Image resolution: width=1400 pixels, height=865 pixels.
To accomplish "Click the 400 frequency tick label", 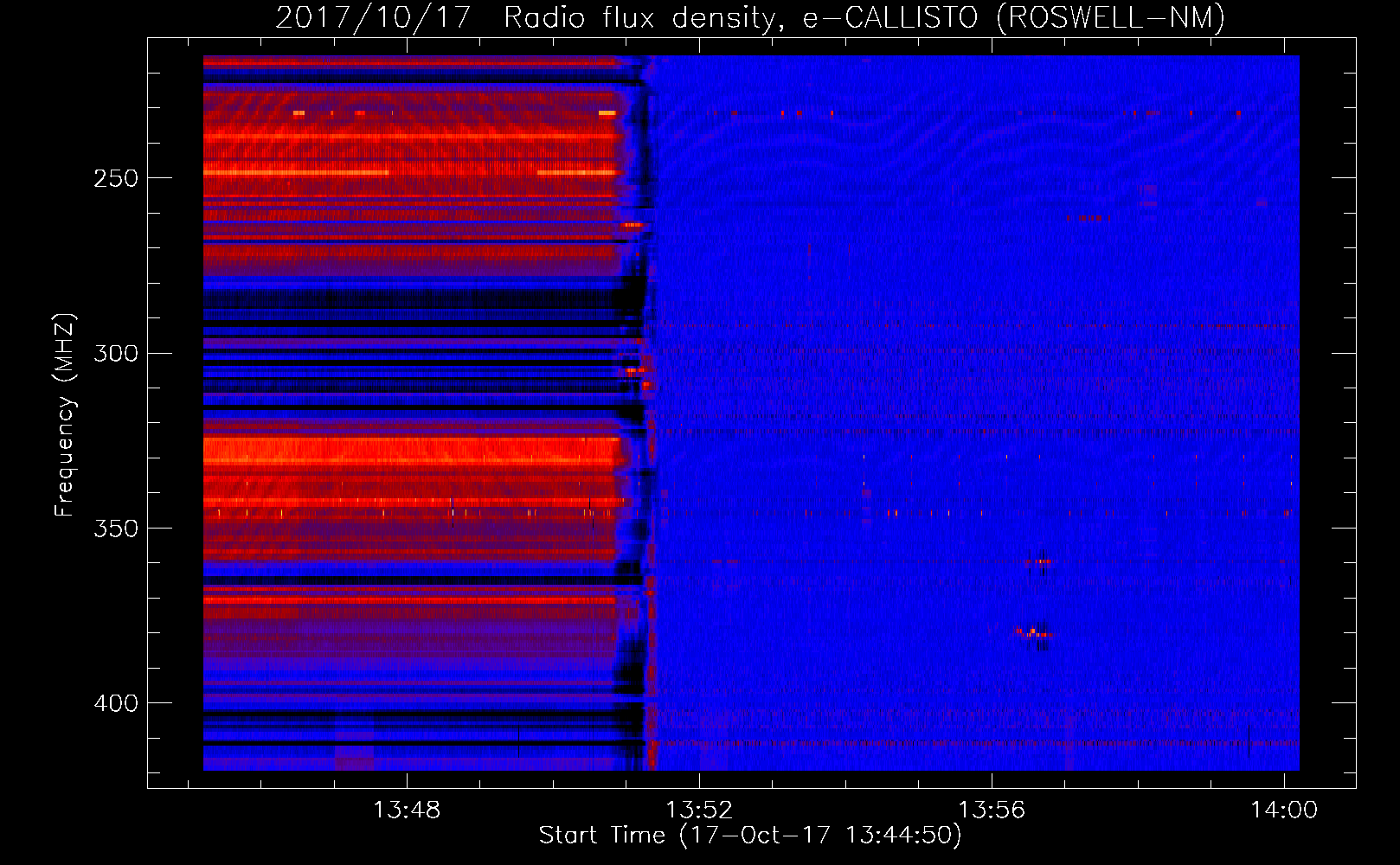I will click(116, 703).
